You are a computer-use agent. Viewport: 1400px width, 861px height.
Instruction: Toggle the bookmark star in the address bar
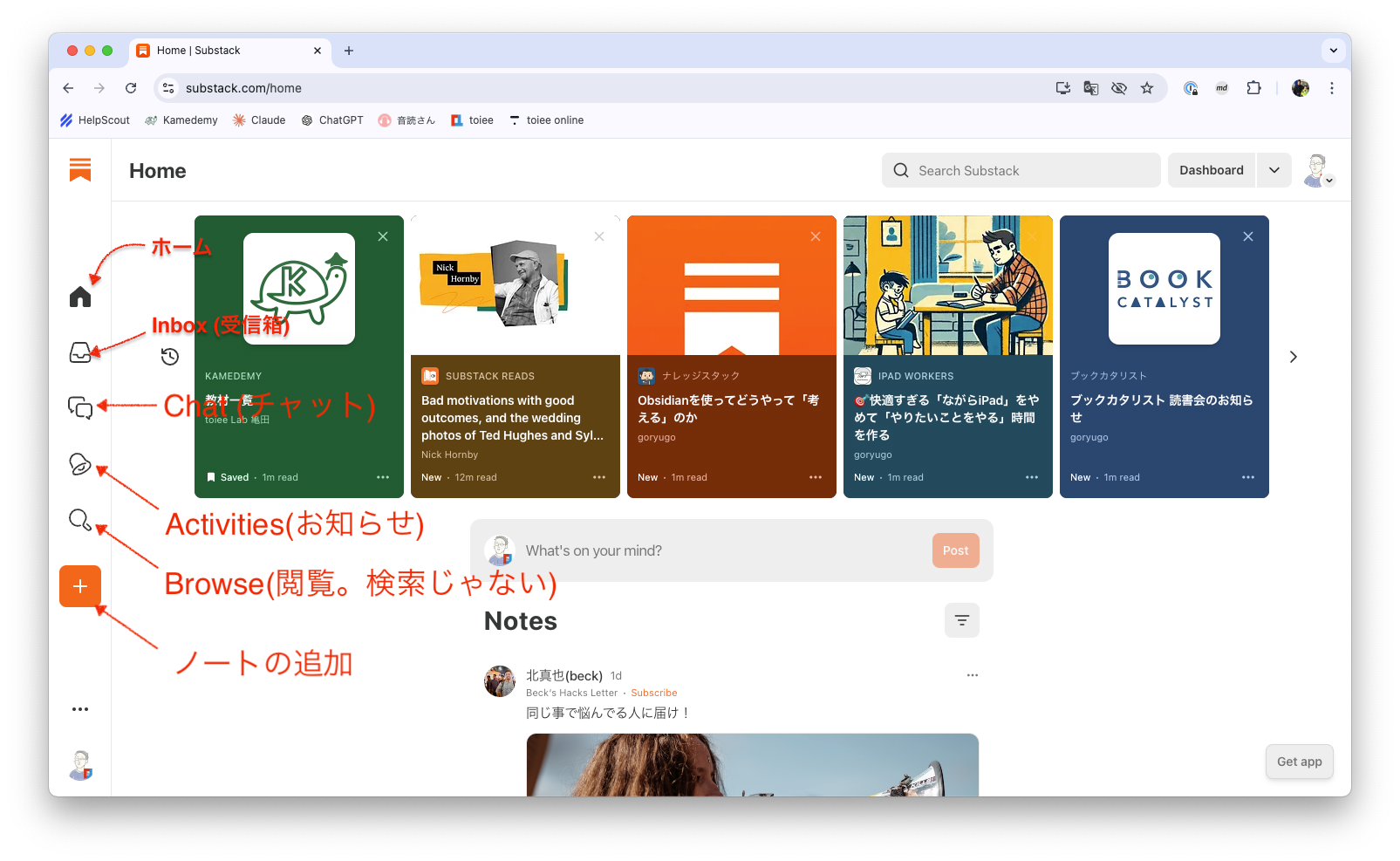(1147, 88)
